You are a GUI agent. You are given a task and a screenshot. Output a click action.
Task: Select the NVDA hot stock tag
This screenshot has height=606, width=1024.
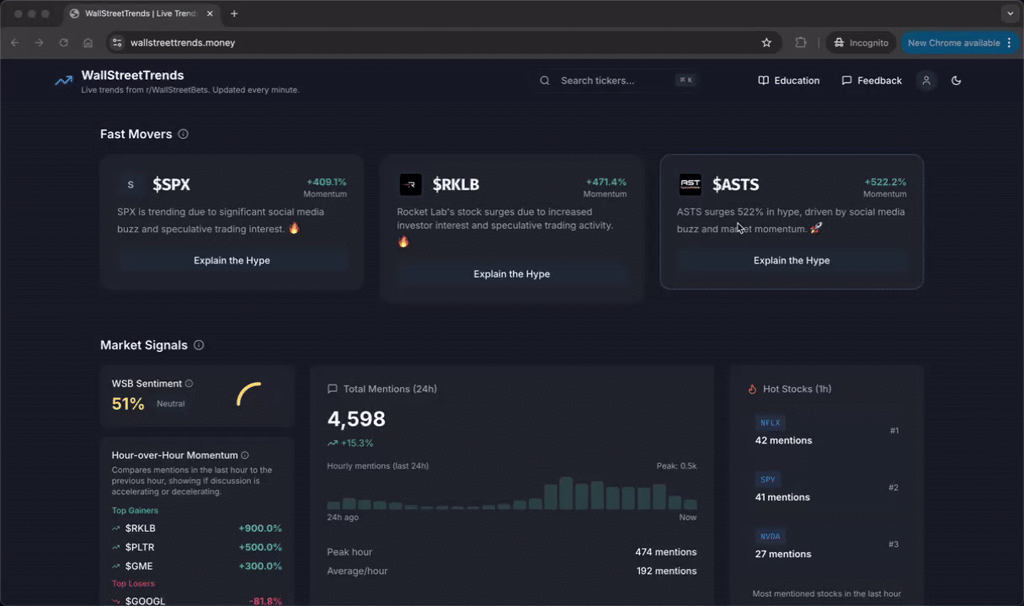(x=770, y=536)
